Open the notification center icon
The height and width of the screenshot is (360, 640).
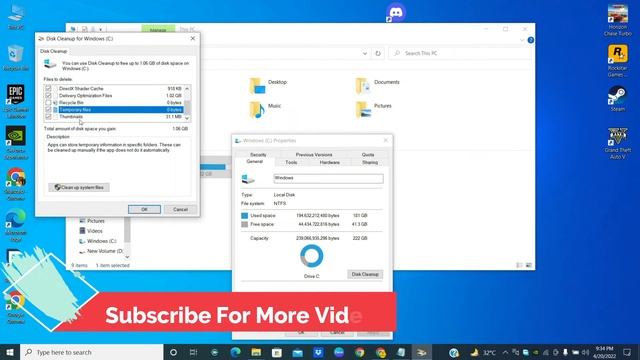click(627, 352)
